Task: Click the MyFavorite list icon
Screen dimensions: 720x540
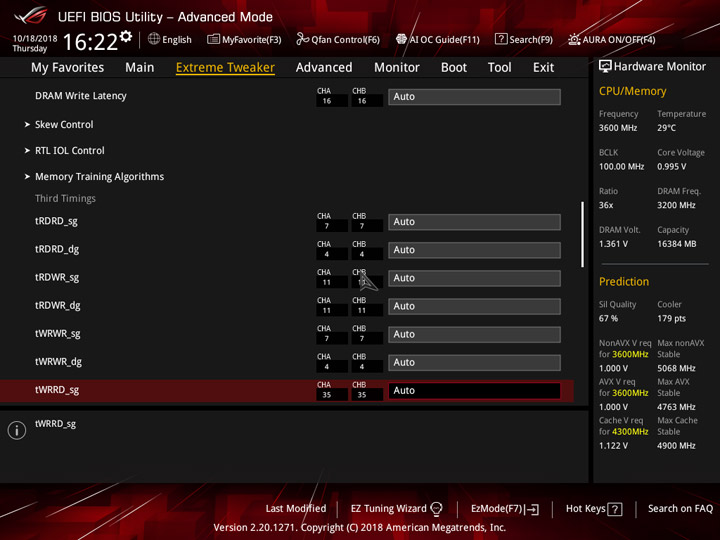Action: pos(213,39)
